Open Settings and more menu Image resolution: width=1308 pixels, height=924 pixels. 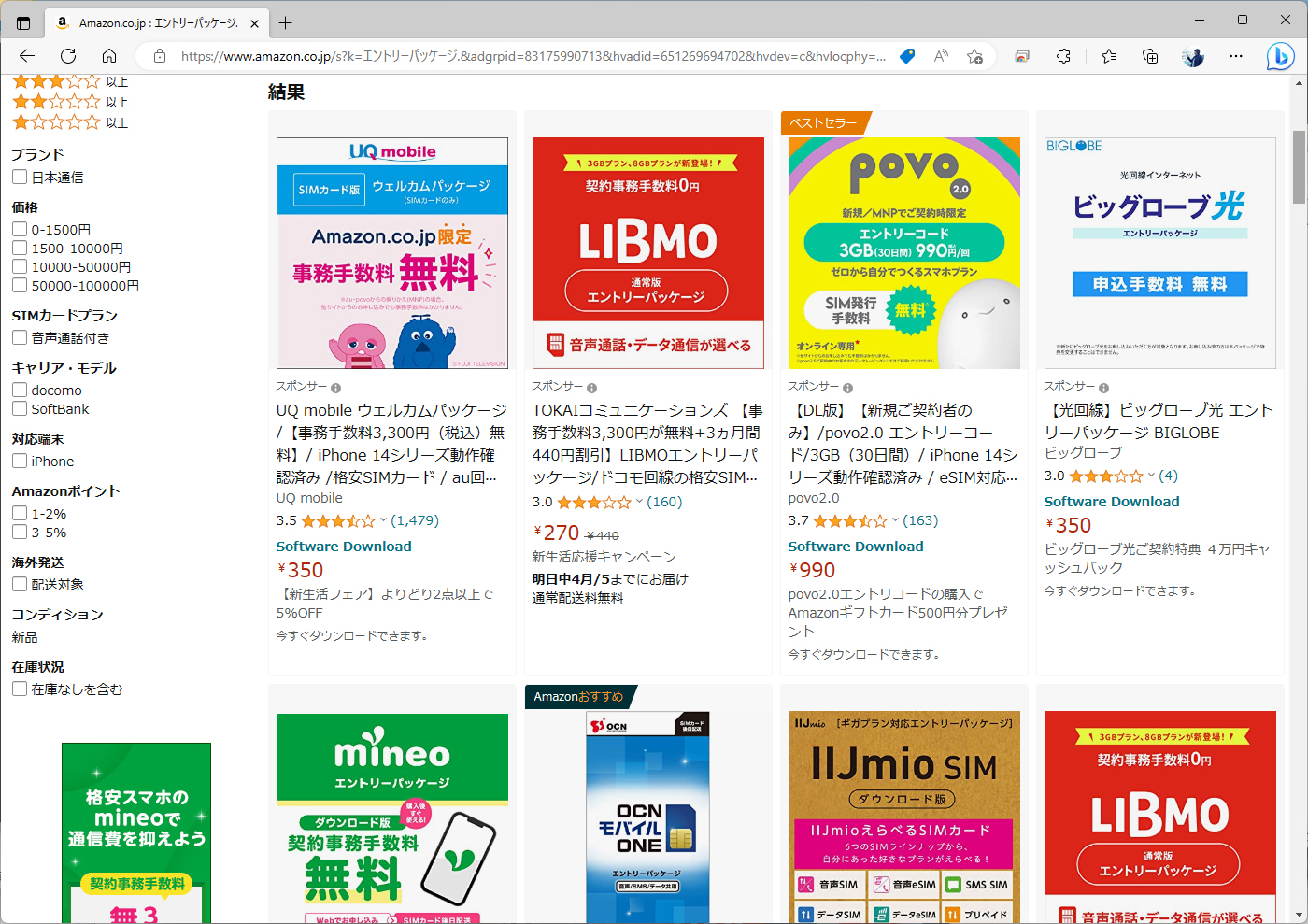(1236, 56)
